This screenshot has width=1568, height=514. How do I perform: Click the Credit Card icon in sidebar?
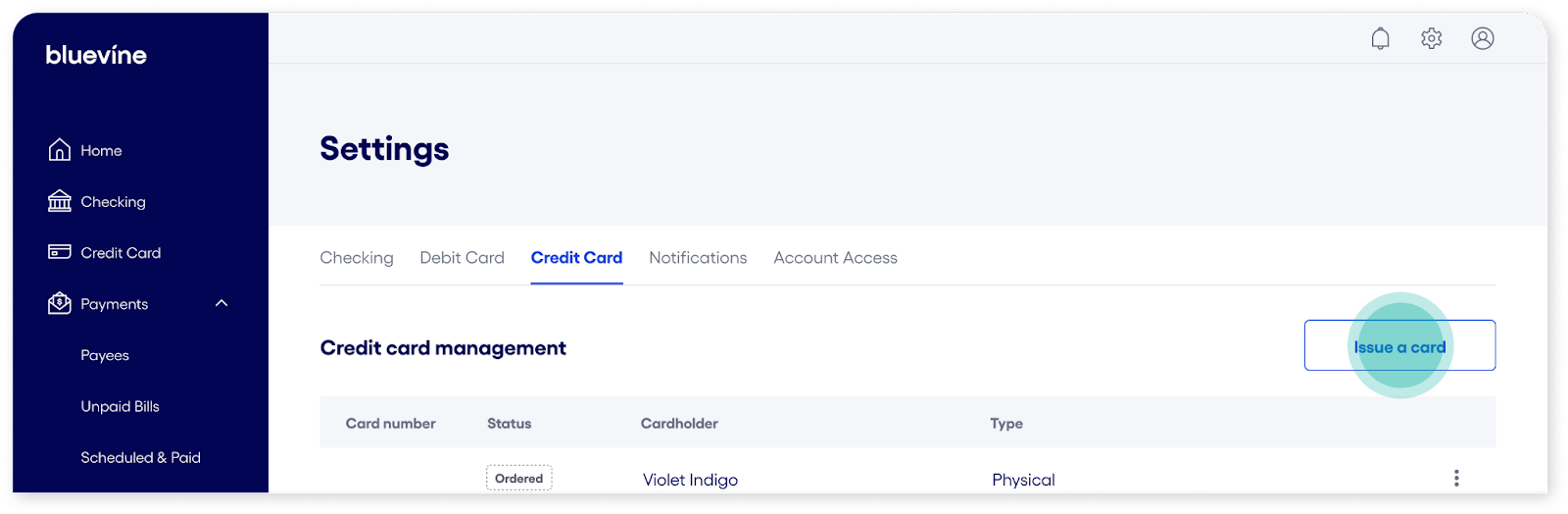click(60, 252)
